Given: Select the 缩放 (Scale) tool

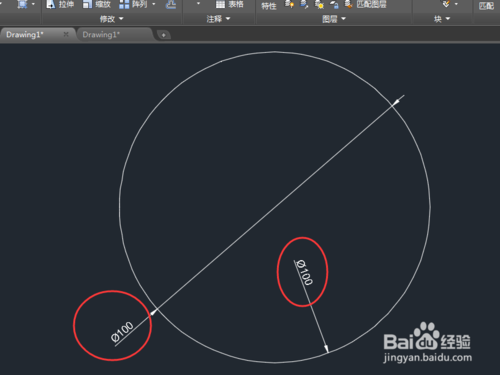Looking at the screenshot, I should coord(97,4).
